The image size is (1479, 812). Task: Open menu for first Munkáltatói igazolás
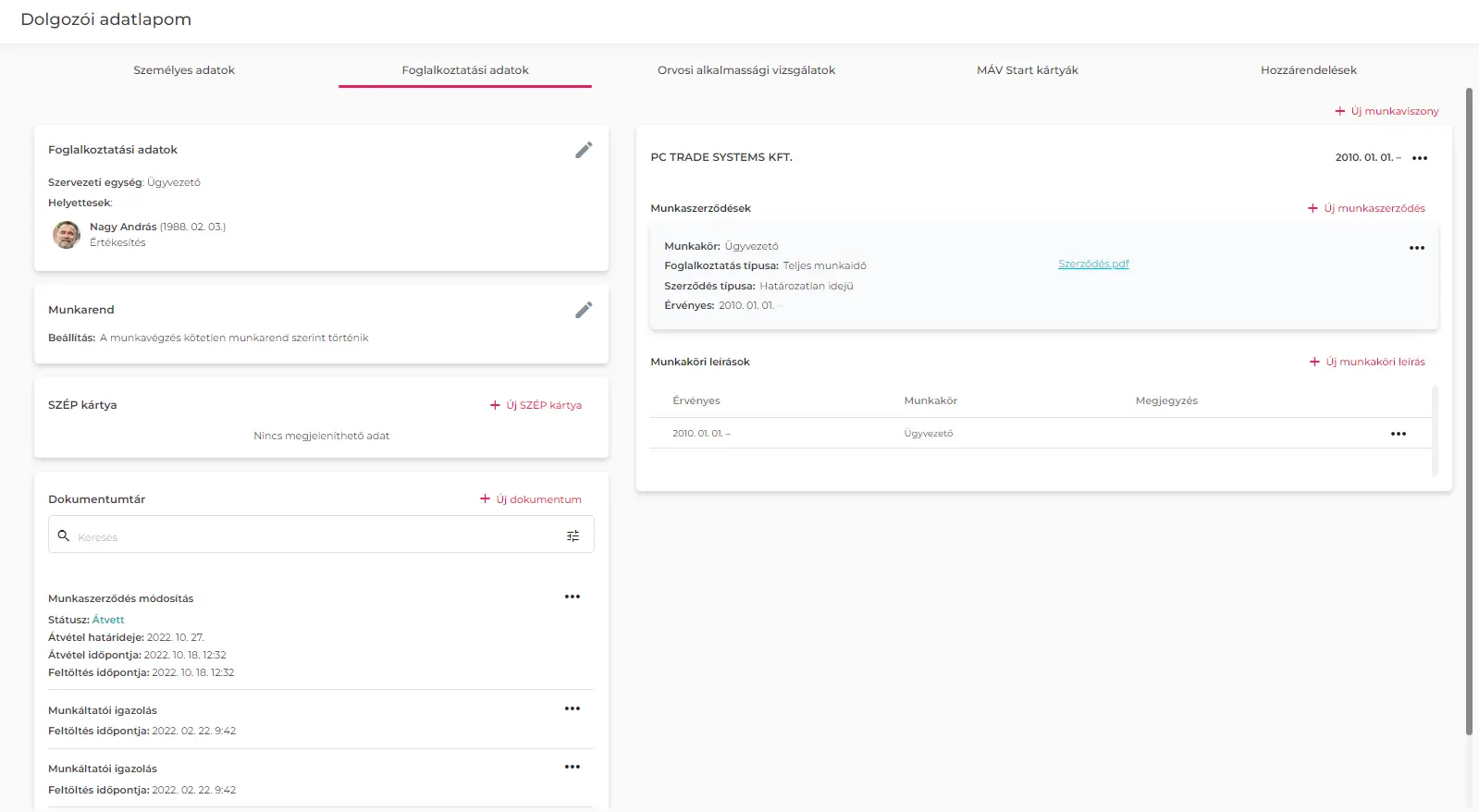click(x=573, y=709)
